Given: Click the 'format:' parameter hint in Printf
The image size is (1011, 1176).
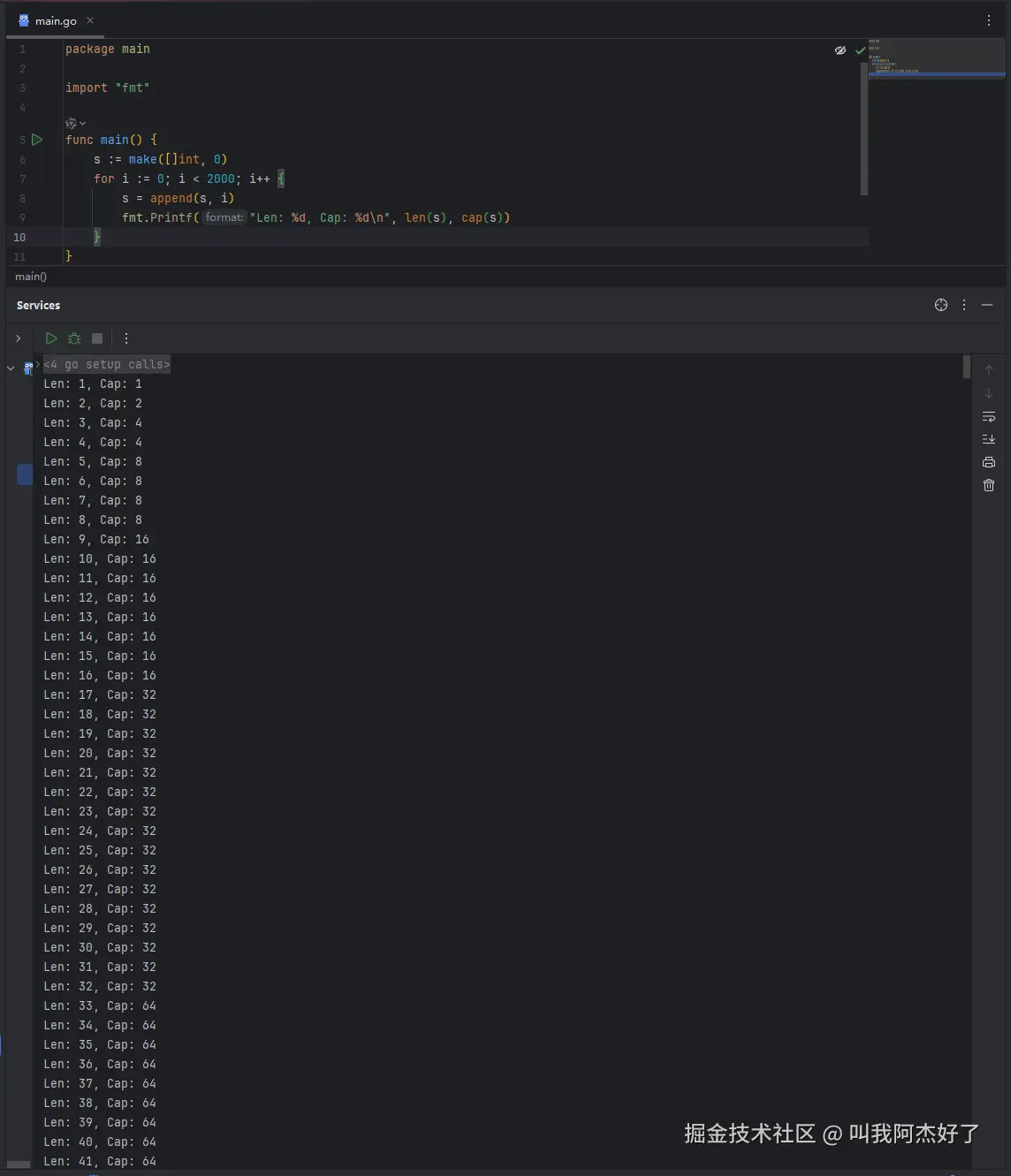Looking at the screenshot, I should pyautogui.click(x=224, y=217).
